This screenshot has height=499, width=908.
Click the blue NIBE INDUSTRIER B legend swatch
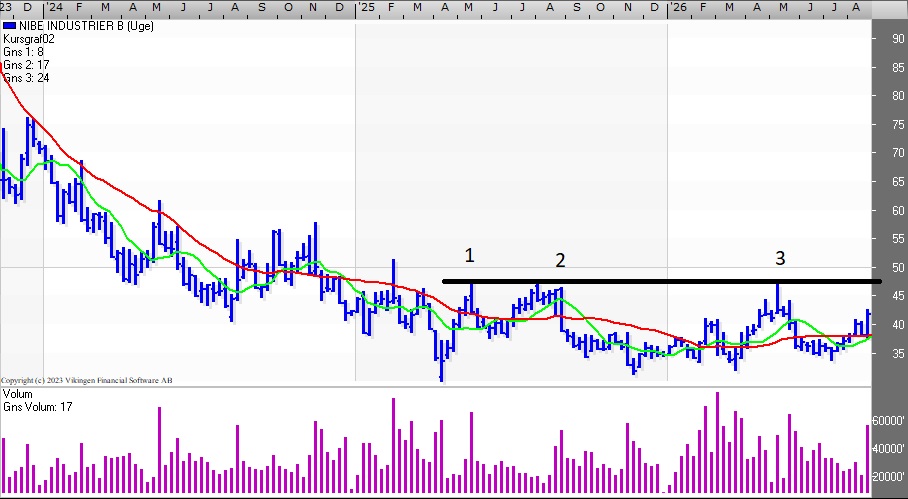(x=9, y=26)
